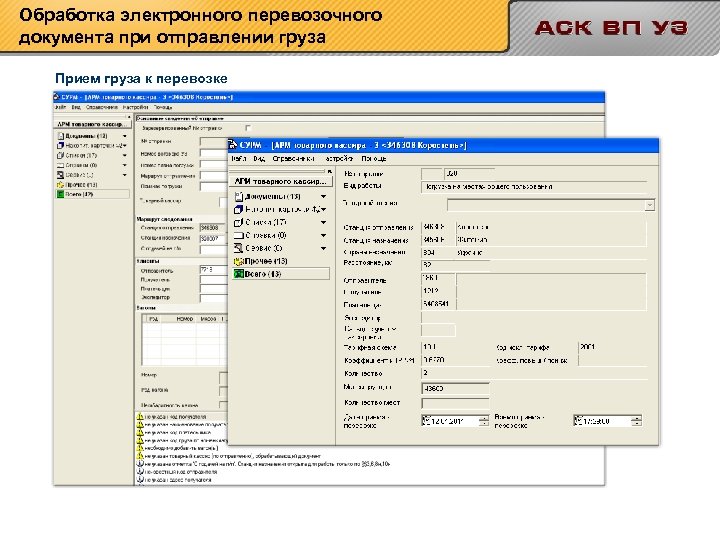Viewport: 720px width, 540px height.
Task: Click the СУРМ title bar icon of front window
Action: (233, 145)
